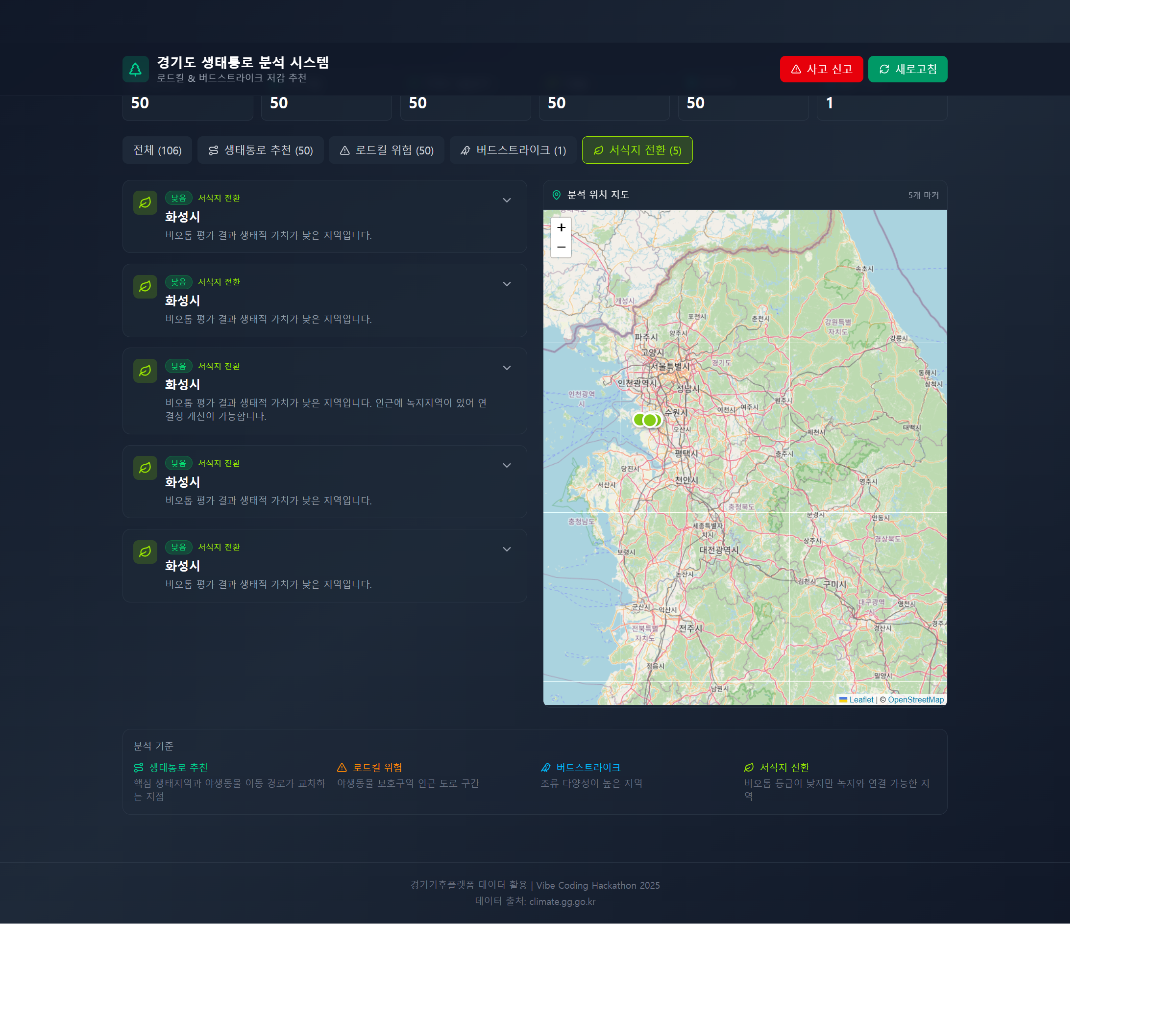Switch to 전체 (106) filter tab
Screen dimensions: 1176x1026
(157, 150)
